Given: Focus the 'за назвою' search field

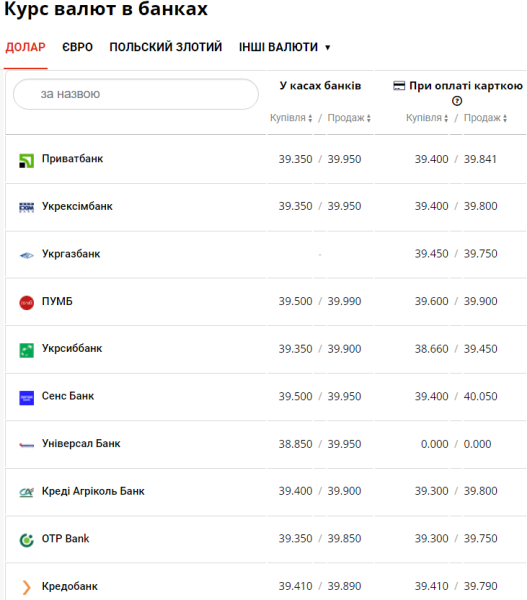Looking at the screenshot, I should (136, 94).
